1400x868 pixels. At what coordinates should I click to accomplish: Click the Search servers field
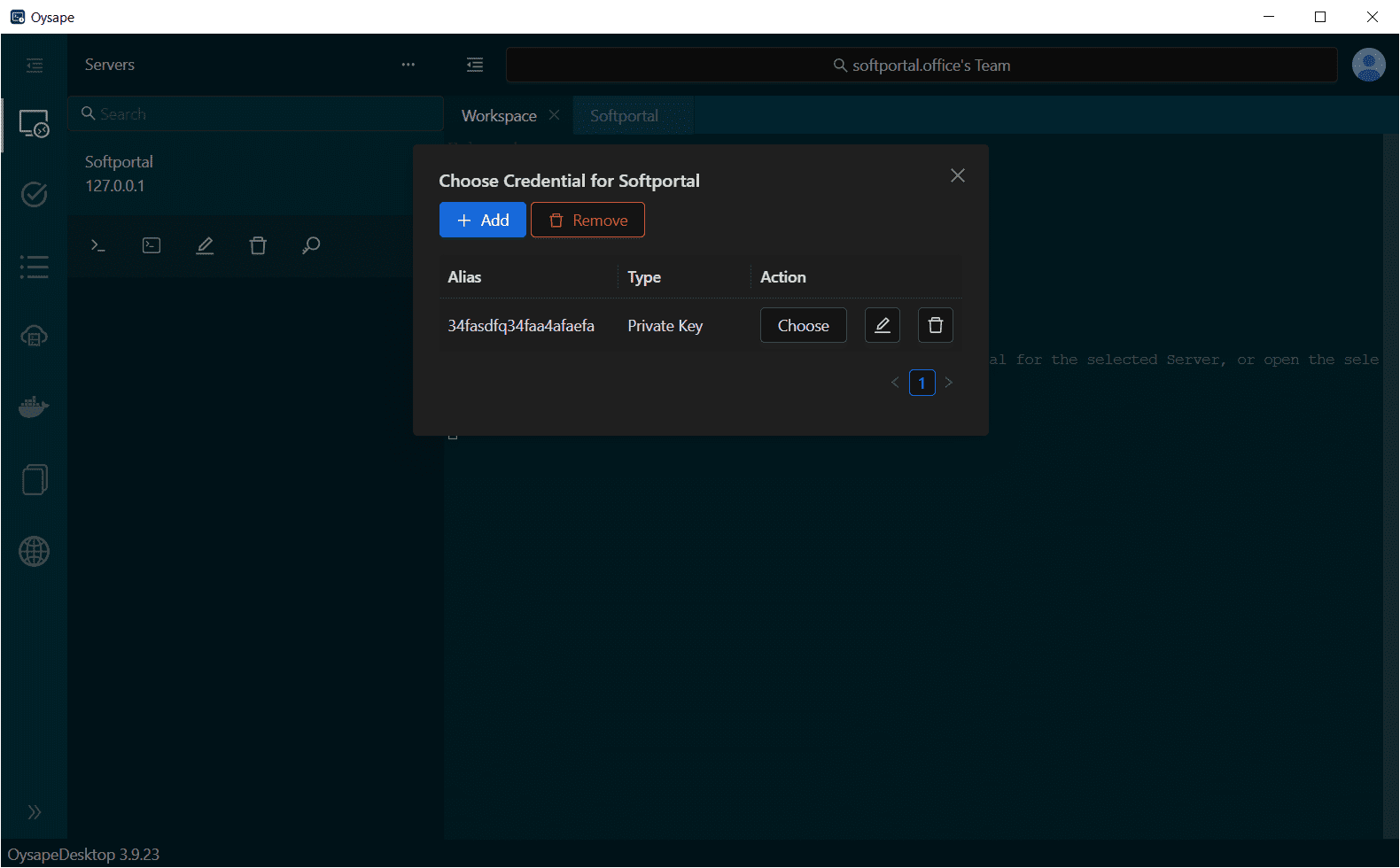point(256,113)
